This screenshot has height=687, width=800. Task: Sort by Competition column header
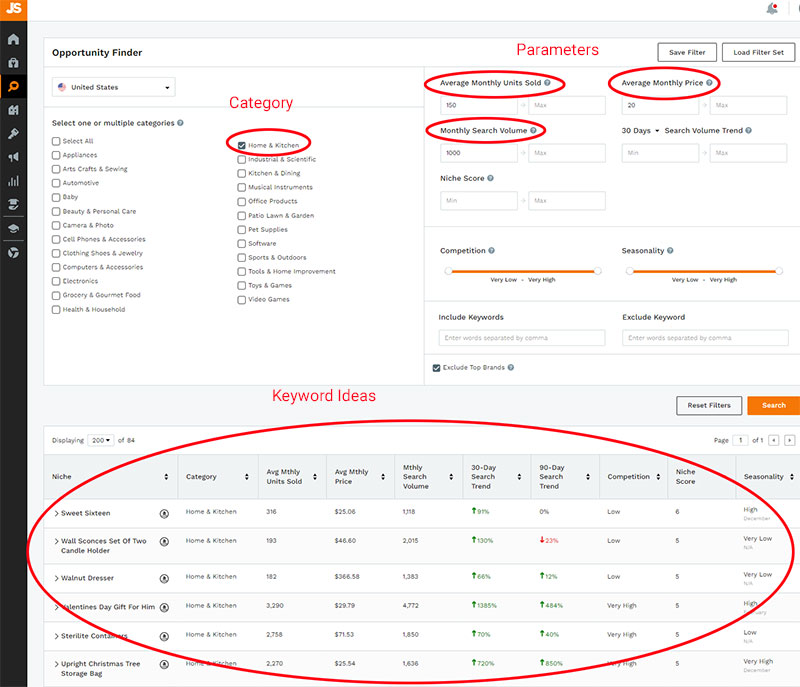click(632, 477)
